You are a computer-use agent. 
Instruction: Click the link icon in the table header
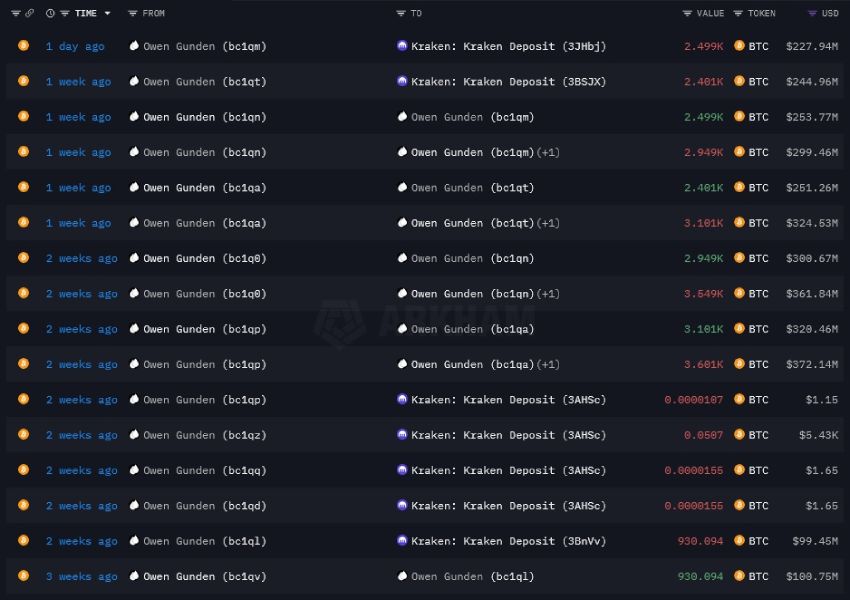(x=30, y=13)
